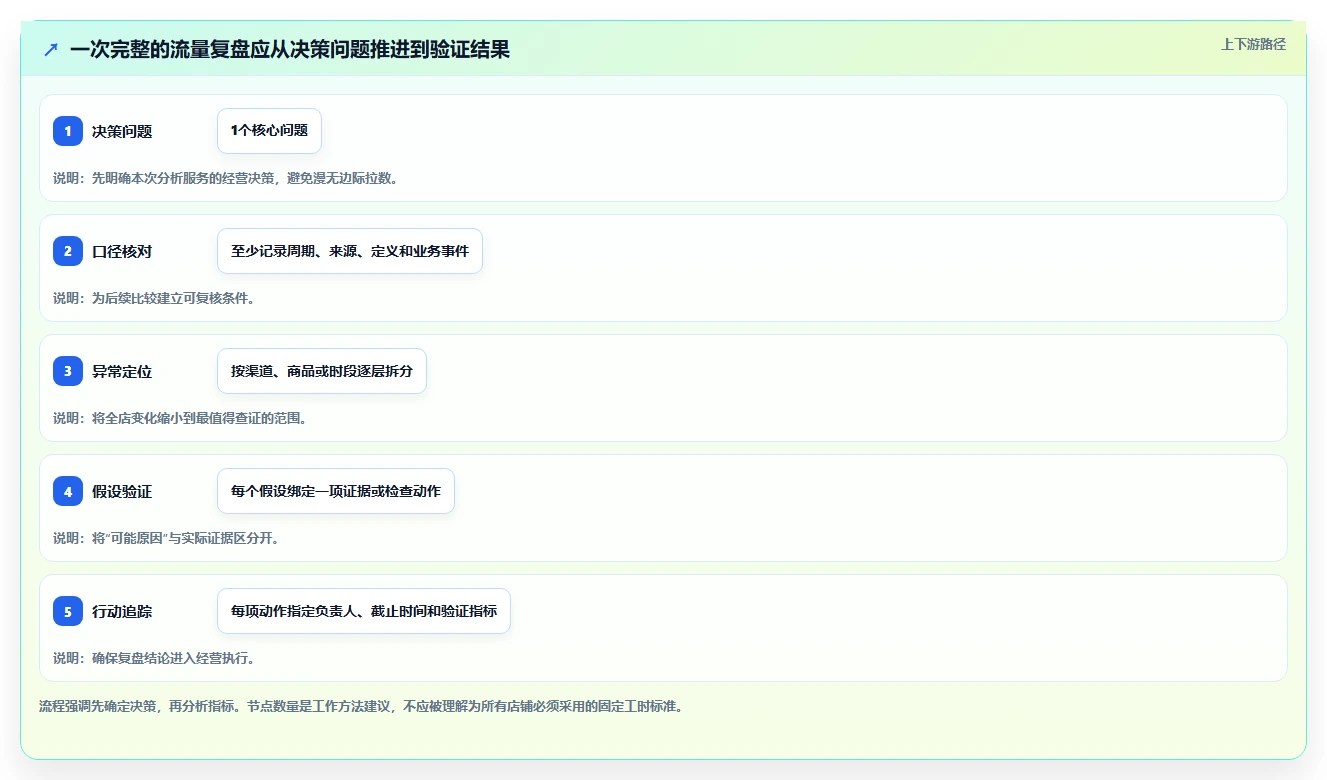Image resolution: width=1327 pixels, height=780 pixels.
Task: Click the 1个核心问题 chip
Action: [x=269, y=131]
